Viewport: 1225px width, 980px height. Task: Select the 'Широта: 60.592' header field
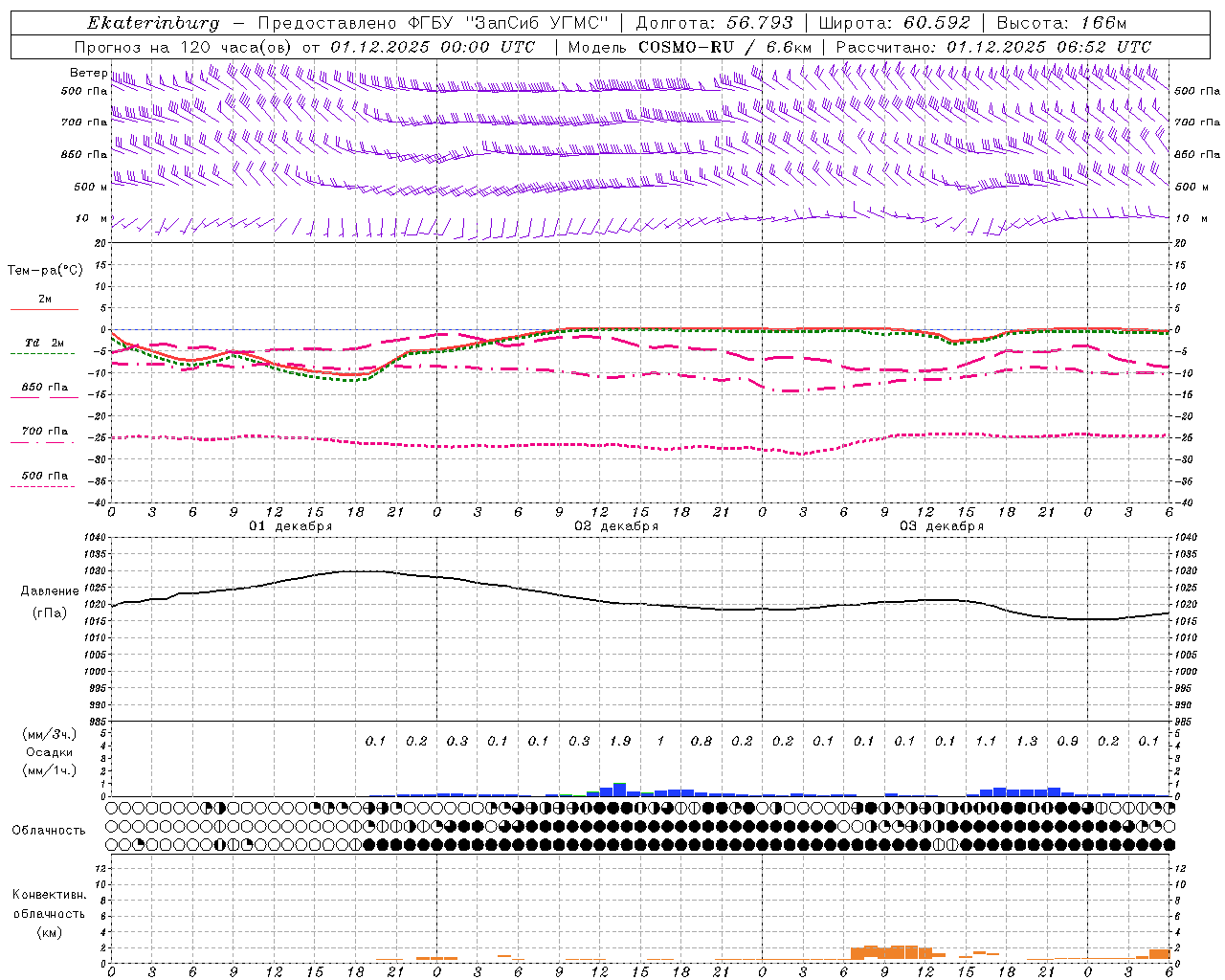(x=894, y=23)
